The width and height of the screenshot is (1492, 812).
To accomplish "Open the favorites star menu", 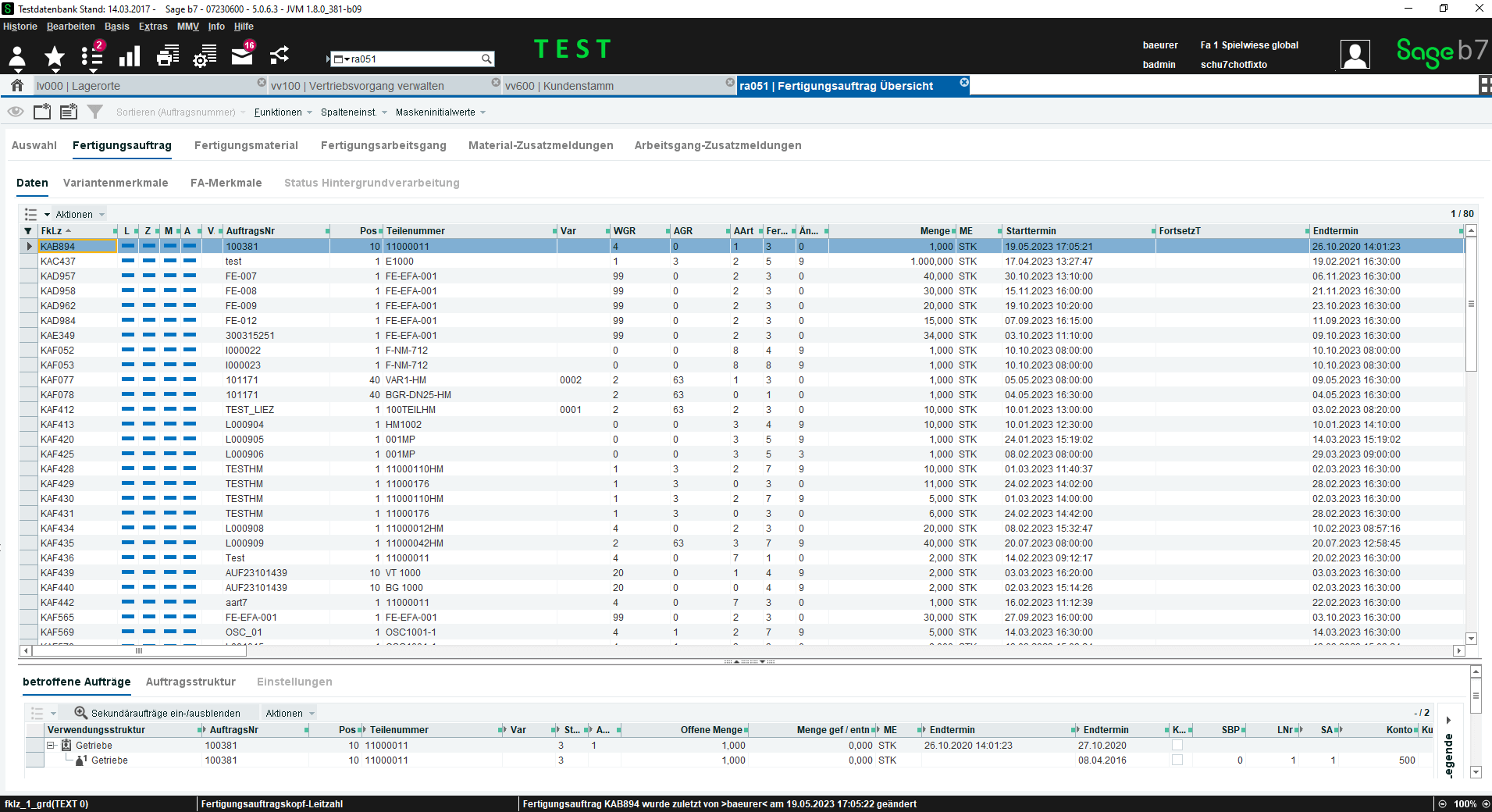I will (54, 56).
